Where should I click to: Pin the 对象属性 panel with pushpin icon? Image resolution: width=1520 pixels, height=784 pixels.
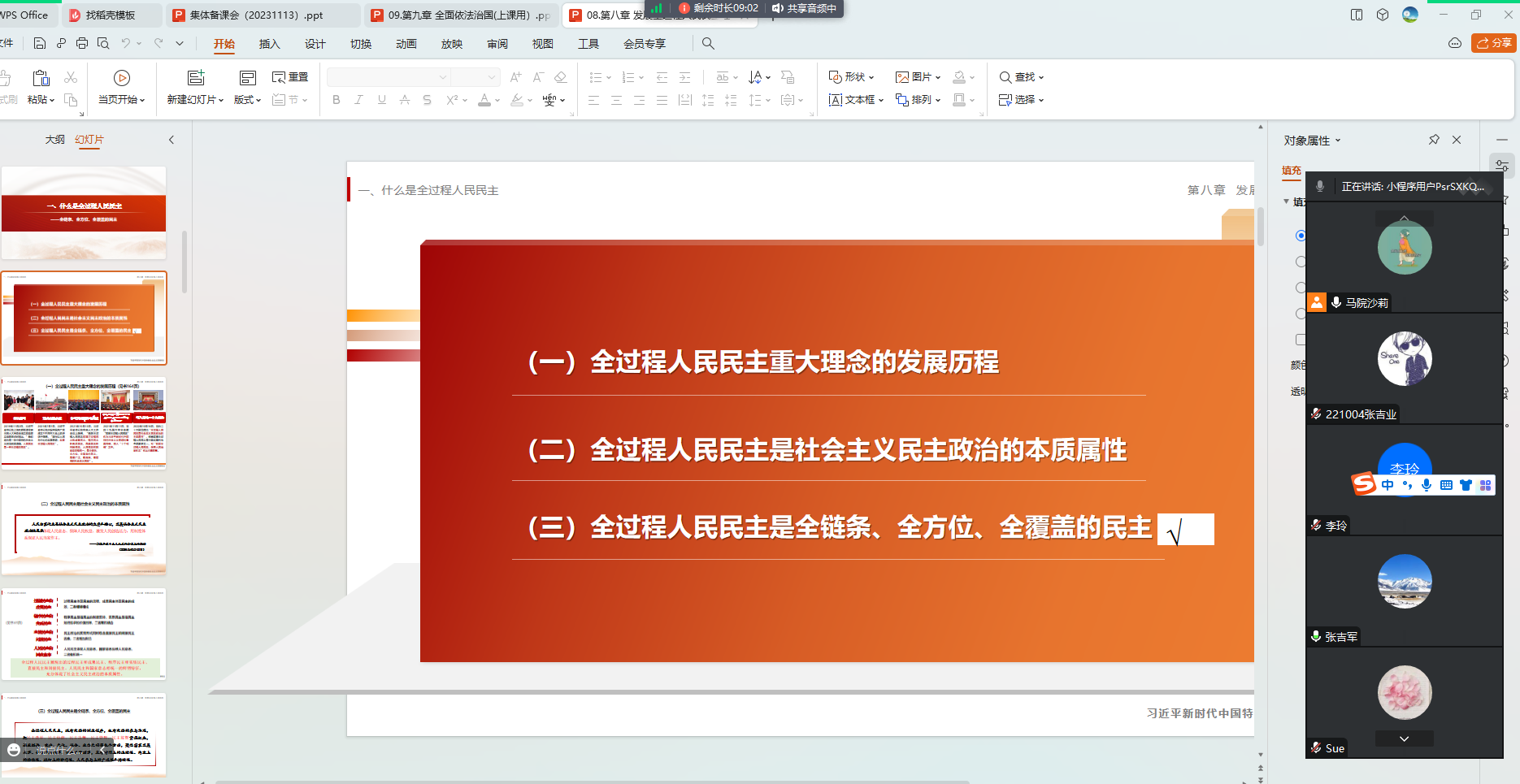1434,140
